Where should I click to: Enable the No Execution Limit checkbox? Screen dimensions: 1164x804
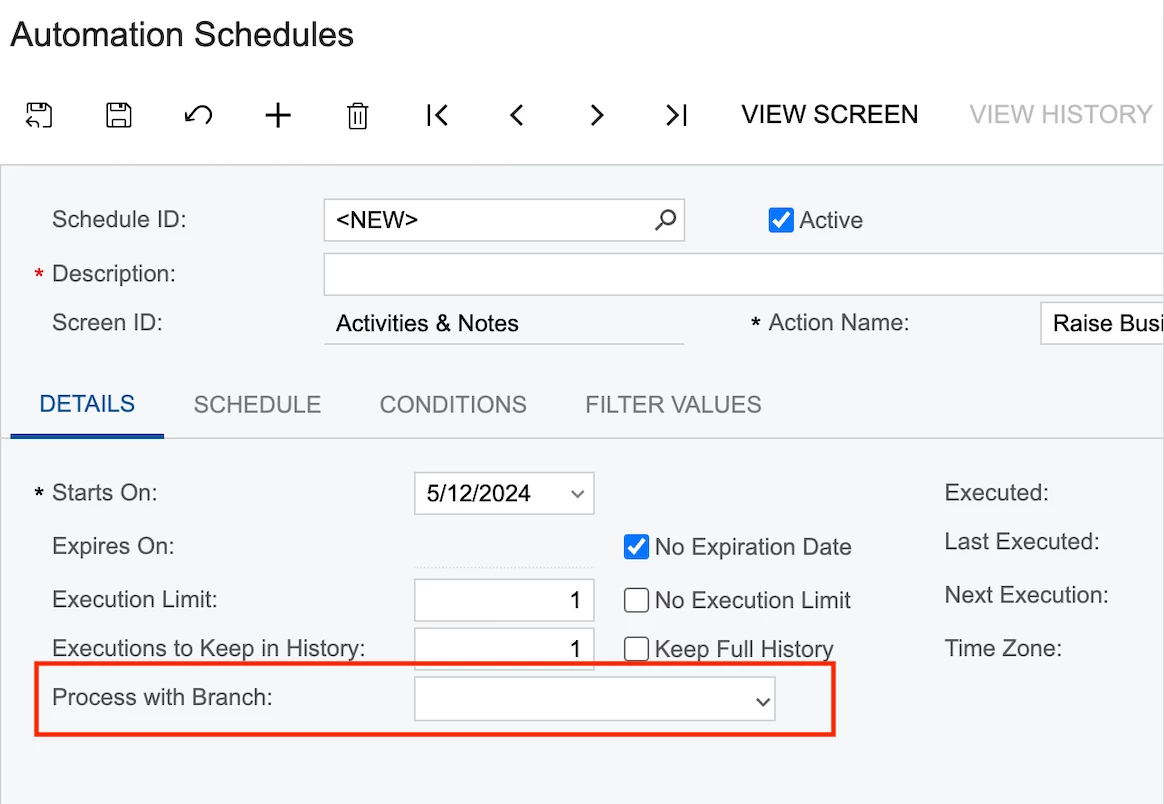pos(637,600)
